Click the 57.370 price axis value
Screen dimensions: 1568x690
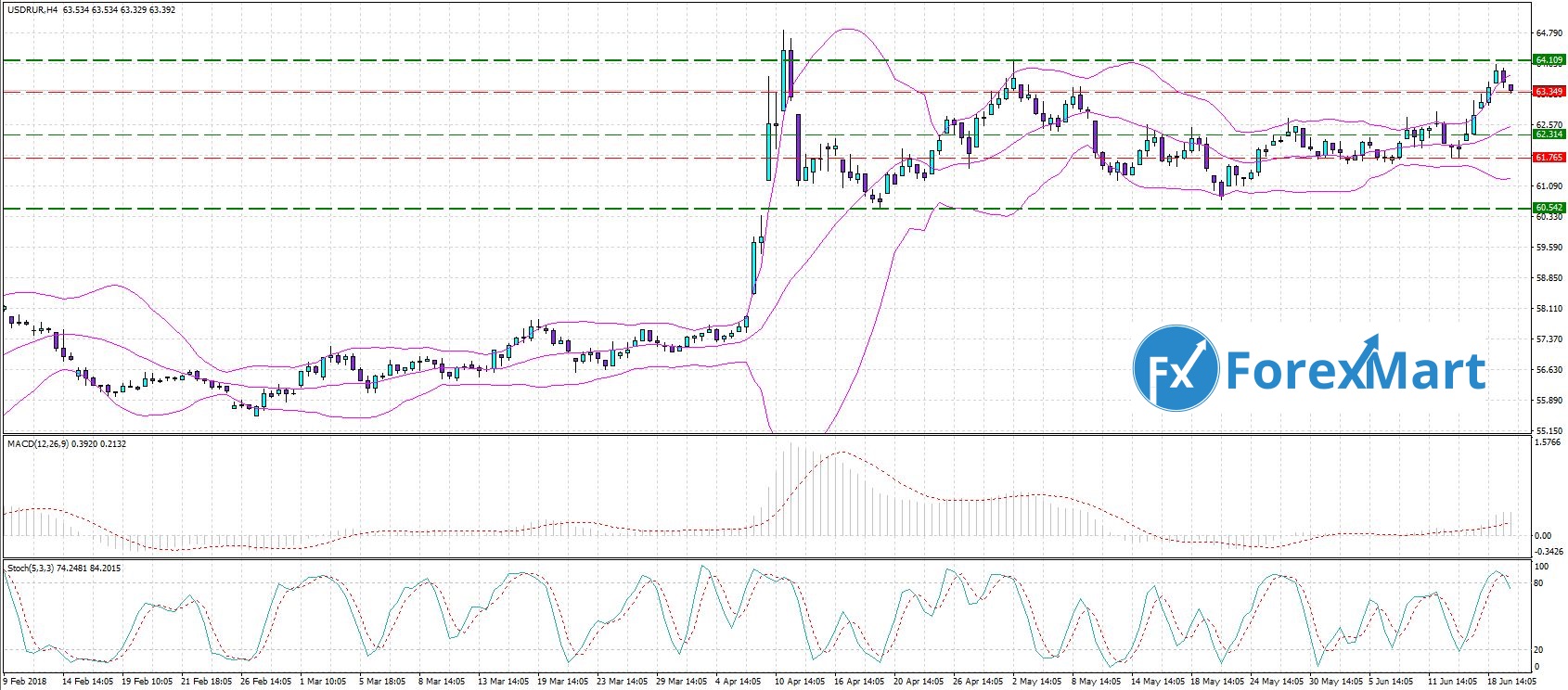click(1549, 339)
